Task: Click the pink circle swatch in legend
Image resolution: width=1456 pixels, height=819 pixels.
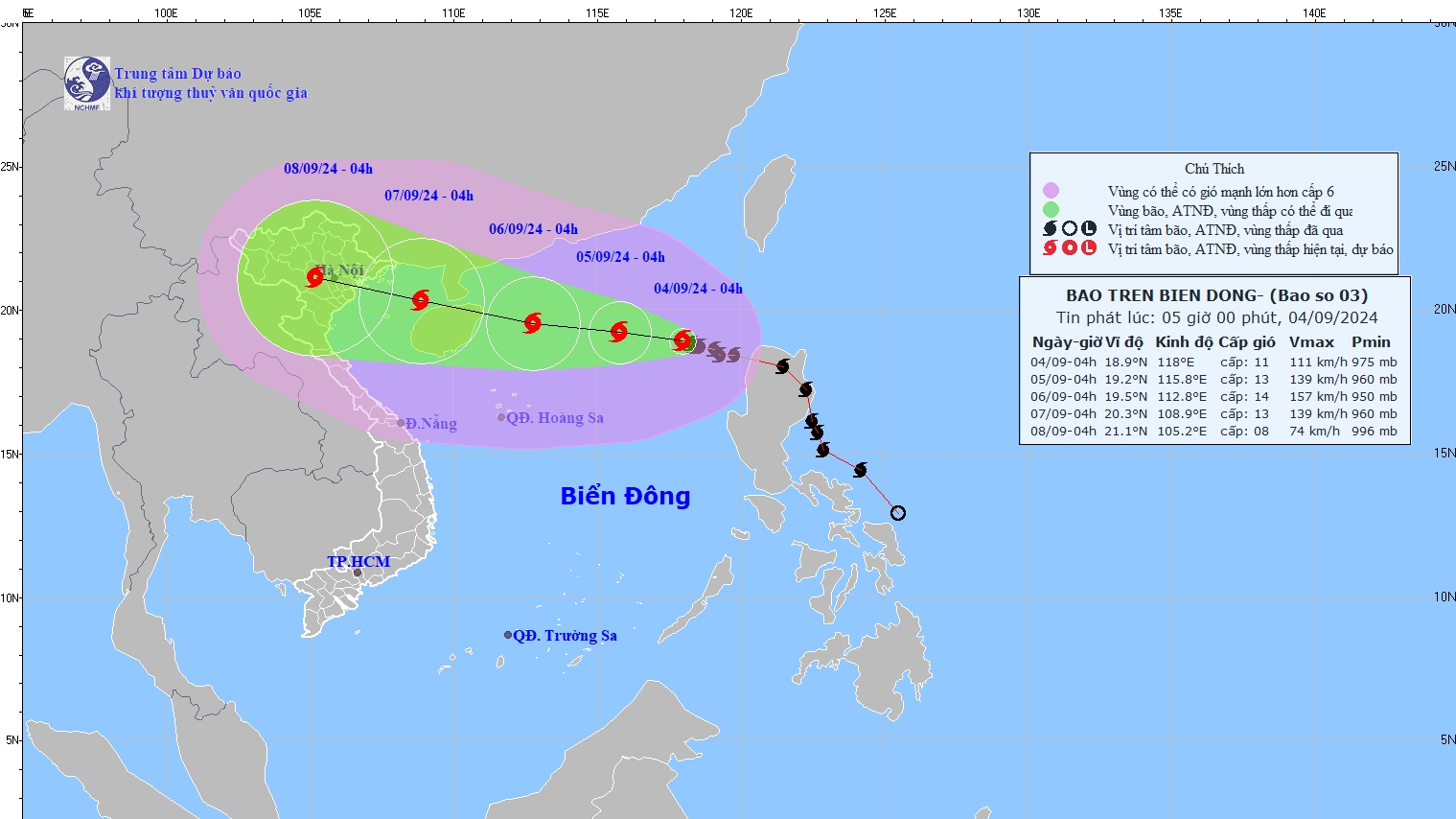Action: pyautogui.click(x=1051, y=191)
